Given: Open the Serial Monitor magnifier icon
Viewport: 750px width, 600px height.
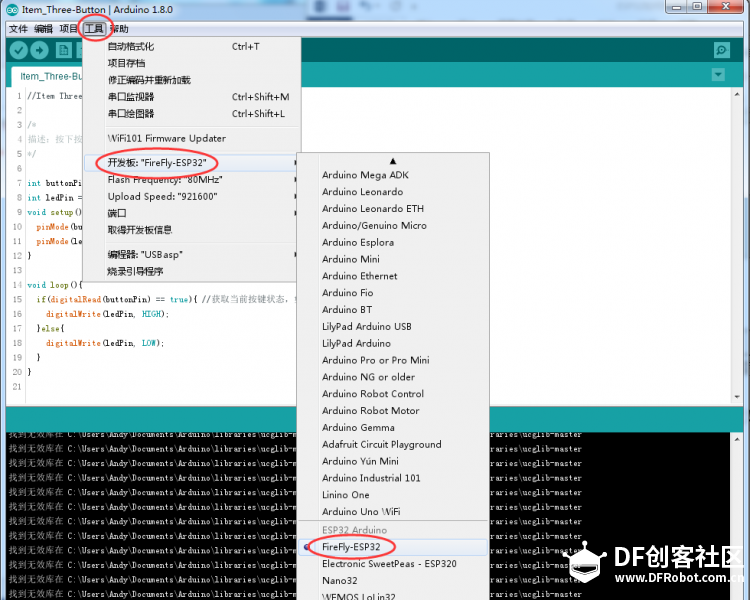Looking at the screenshot, I should (x=721, y=50).
